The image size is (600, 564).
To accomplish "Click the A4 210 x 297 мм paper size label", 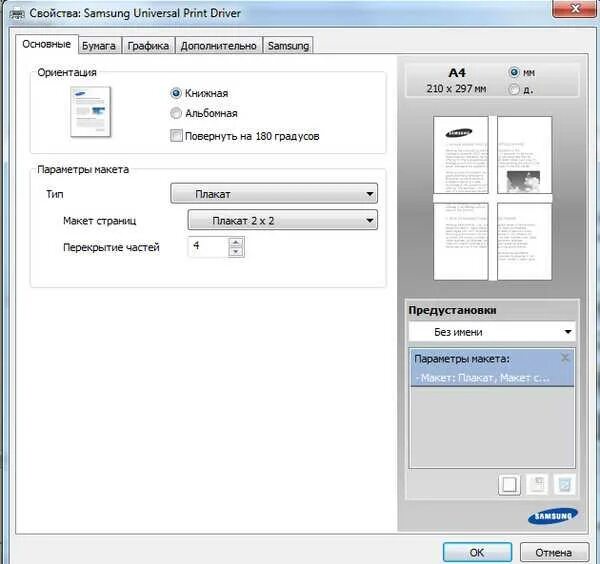I will [456, 80].
